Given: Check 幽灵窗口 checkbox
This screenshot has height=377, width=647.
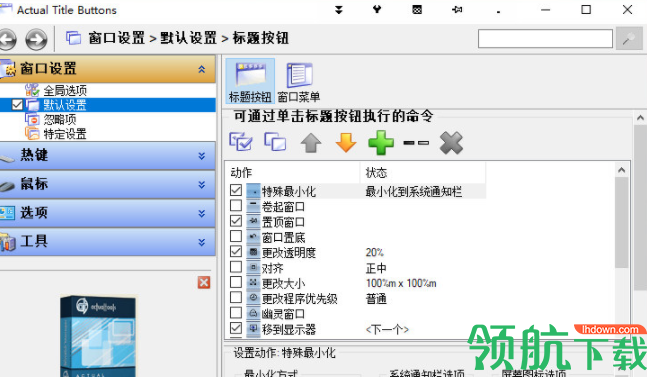Looking at the screenshot, I should 236,313.
